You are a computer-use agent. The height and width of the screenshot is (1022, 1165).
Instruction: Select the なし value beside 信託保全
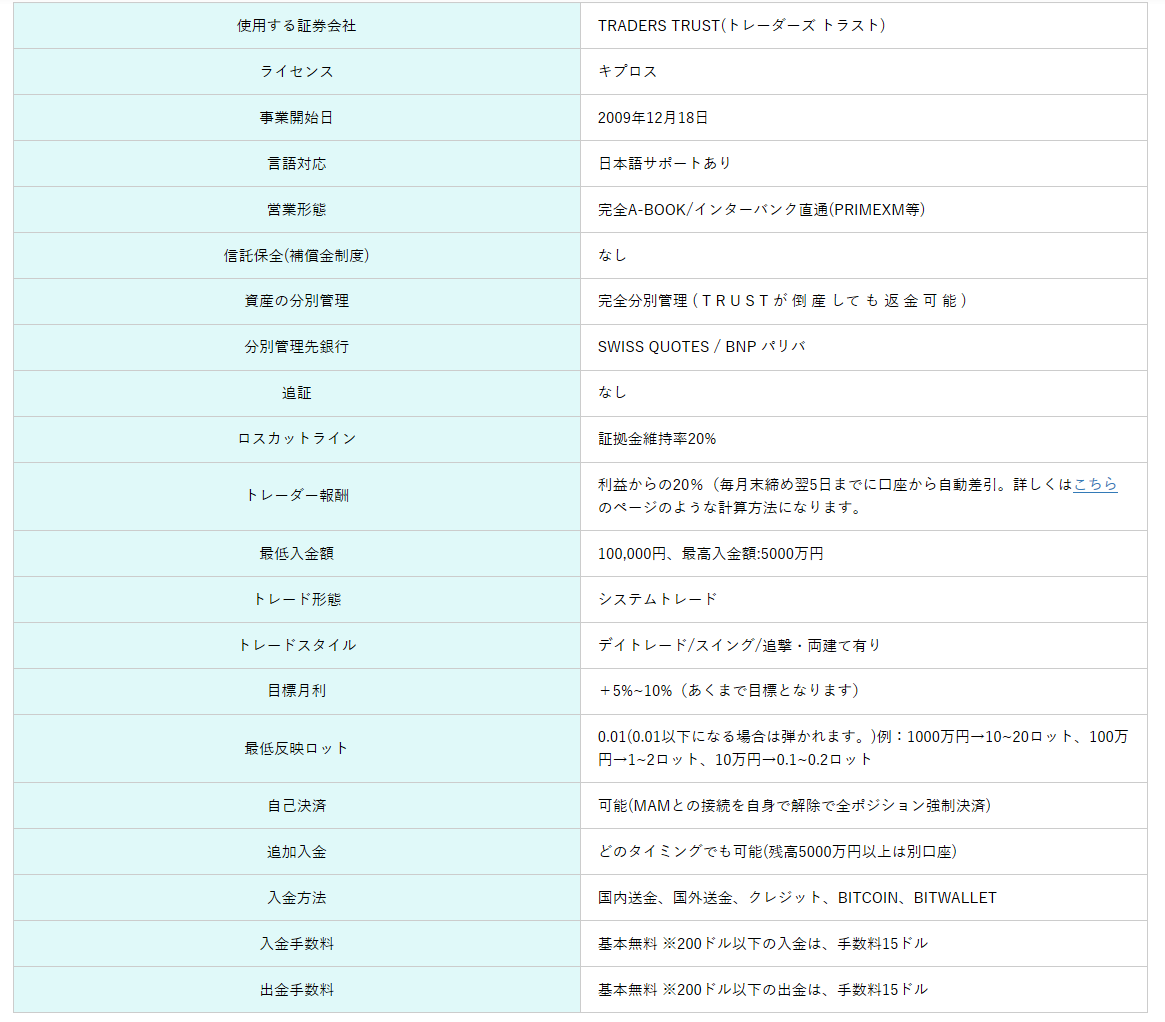click(x=612, y=256)
